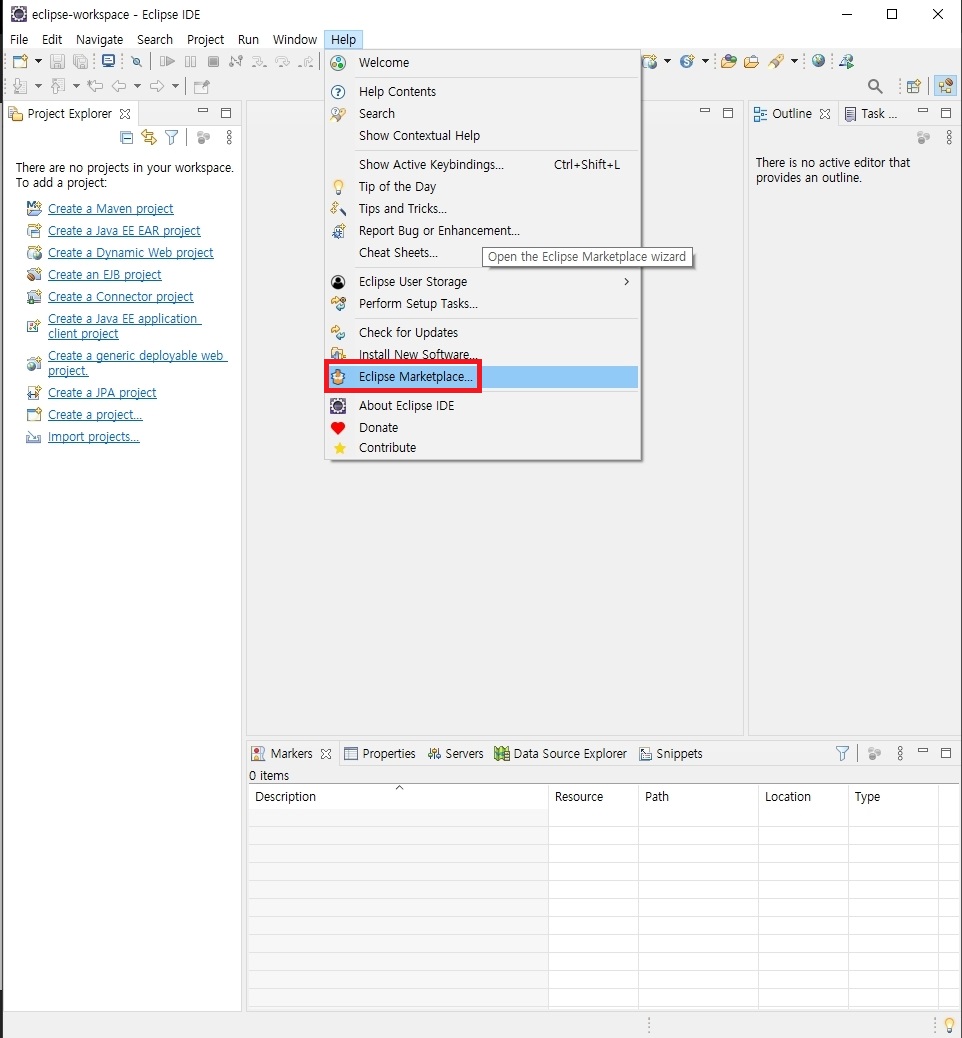Open Project Explorer View Menu three dots
The height and width of the screenshot is (1038, 962).
[229, 138]
